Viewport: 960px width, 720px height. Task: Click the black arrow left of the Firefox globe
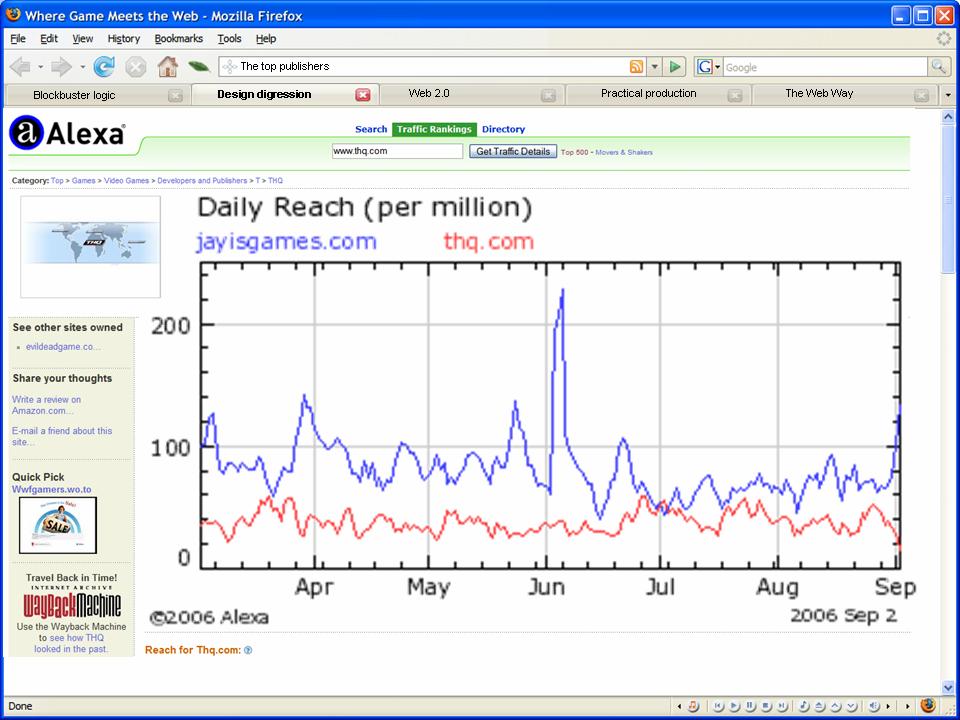point(907,706)
